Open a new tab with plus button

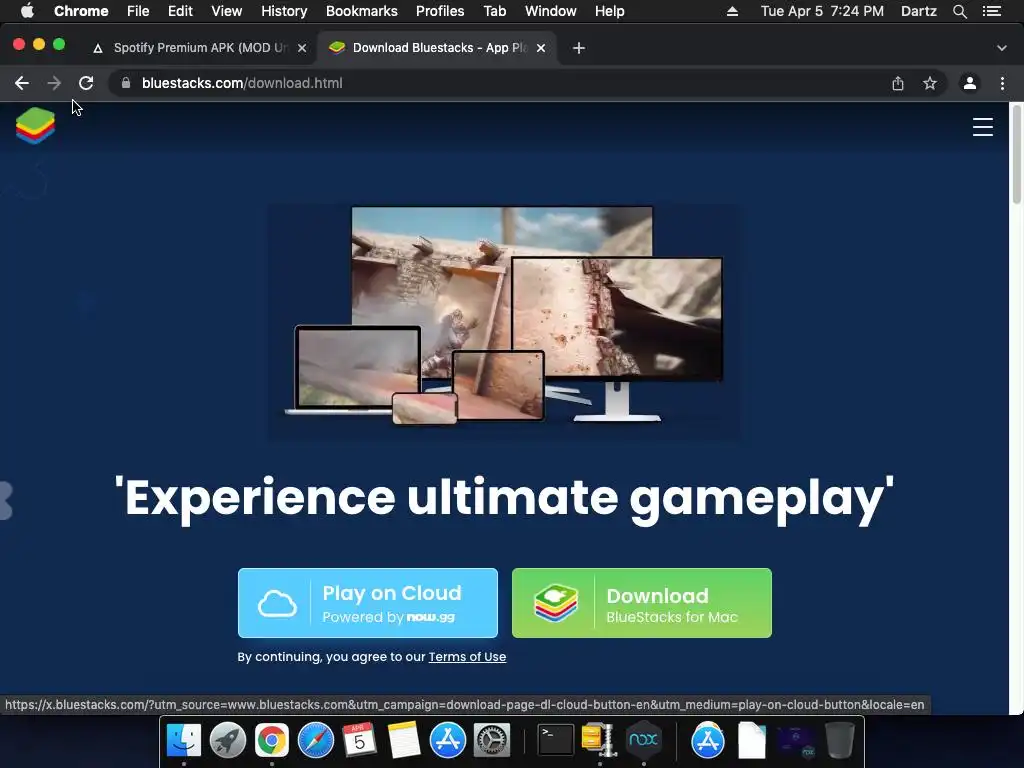[579, 48]
